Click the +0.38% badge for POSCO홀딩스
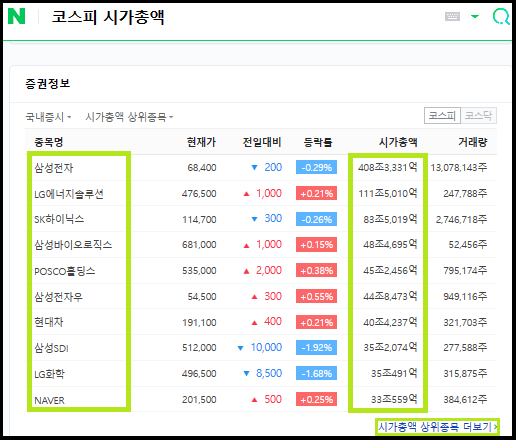516x440 pixels. (x=316, y=270)
